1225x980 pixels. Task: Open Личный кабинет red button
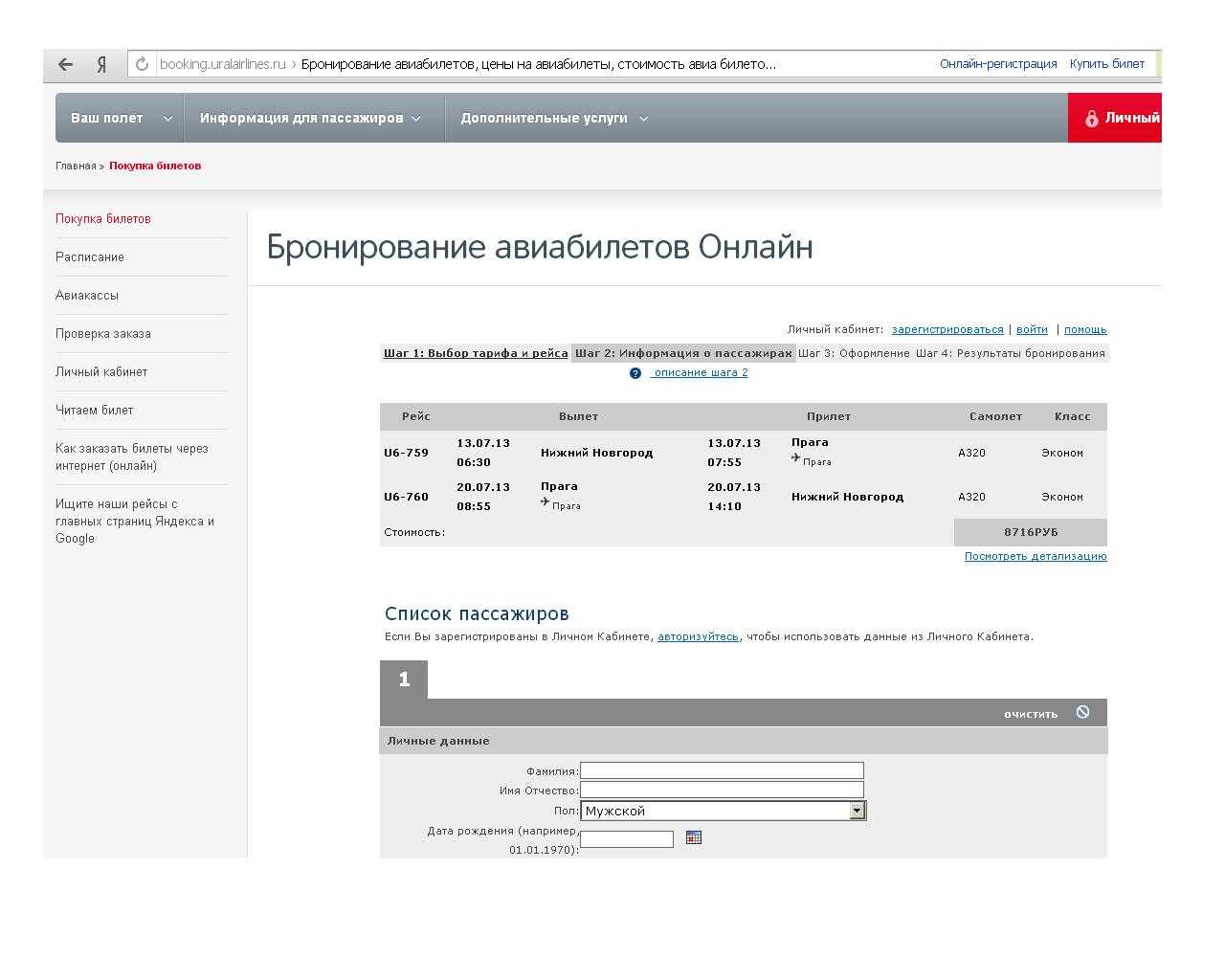pyautogui.click(x=1115, y=118)
